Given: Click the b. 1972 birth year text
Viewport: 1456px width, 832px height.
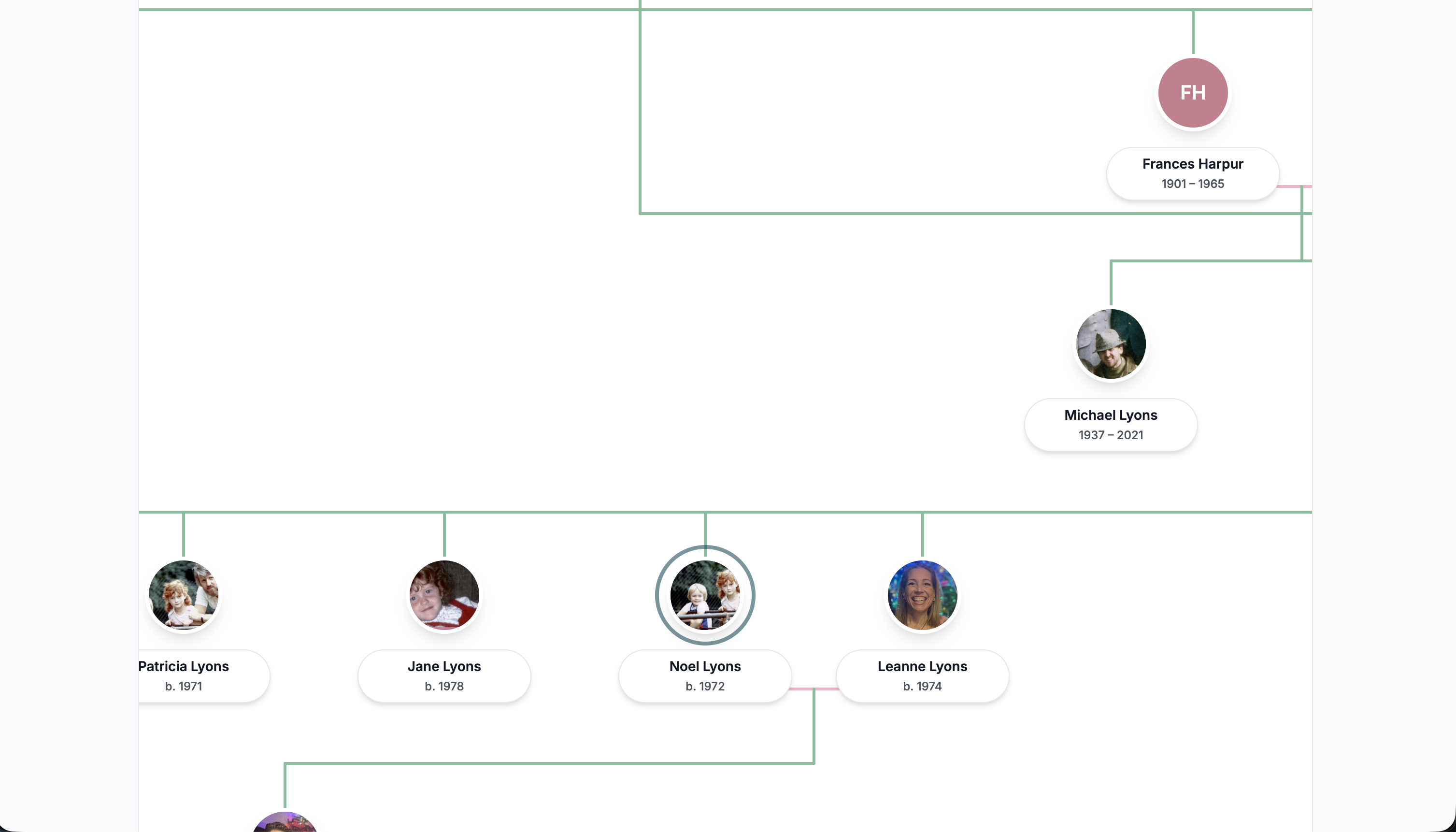Looking at the screenshot, I should [705, 686].
